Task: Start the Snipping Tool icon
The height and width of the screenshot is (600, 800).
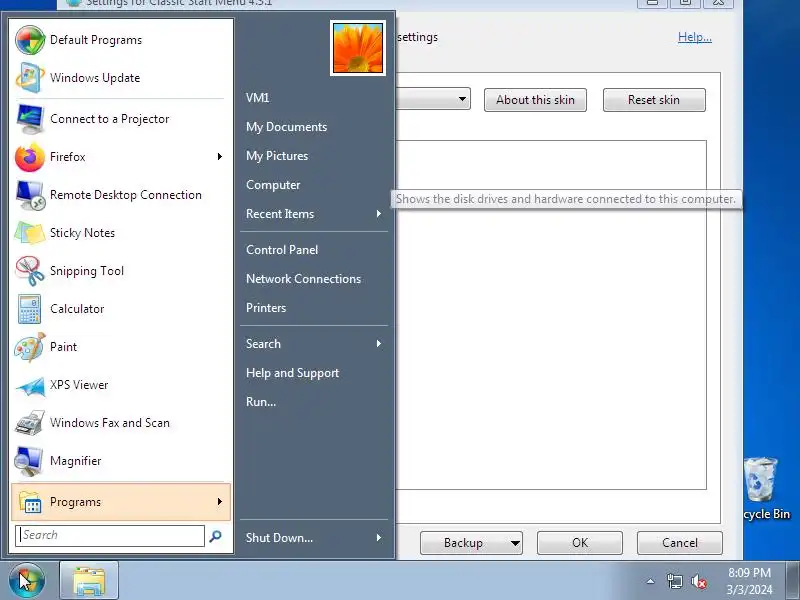Action: tap(30, 271)
